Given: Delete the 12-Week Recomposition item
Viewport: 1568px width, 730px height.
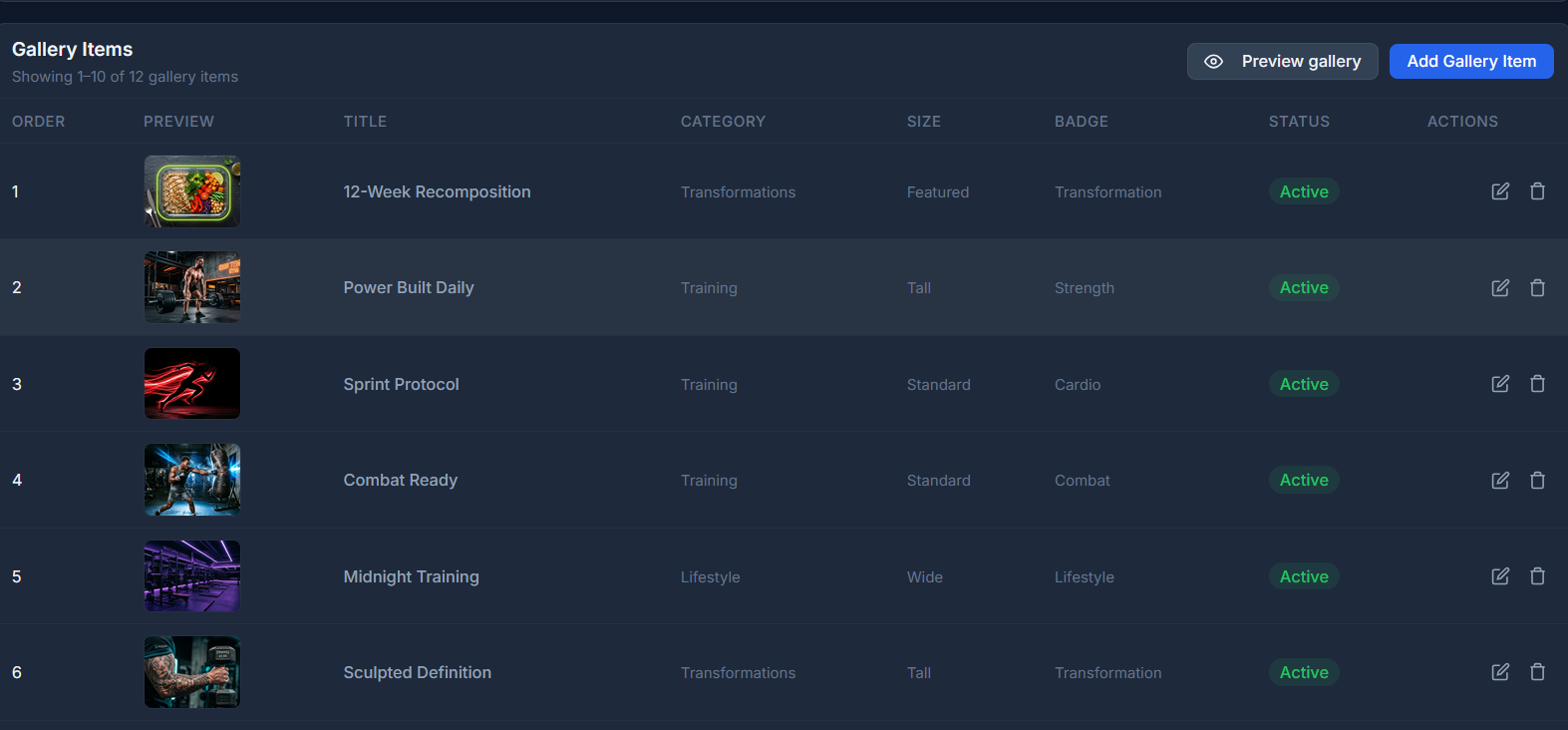Looking at the screenshot, I should tap(1538, 191).
